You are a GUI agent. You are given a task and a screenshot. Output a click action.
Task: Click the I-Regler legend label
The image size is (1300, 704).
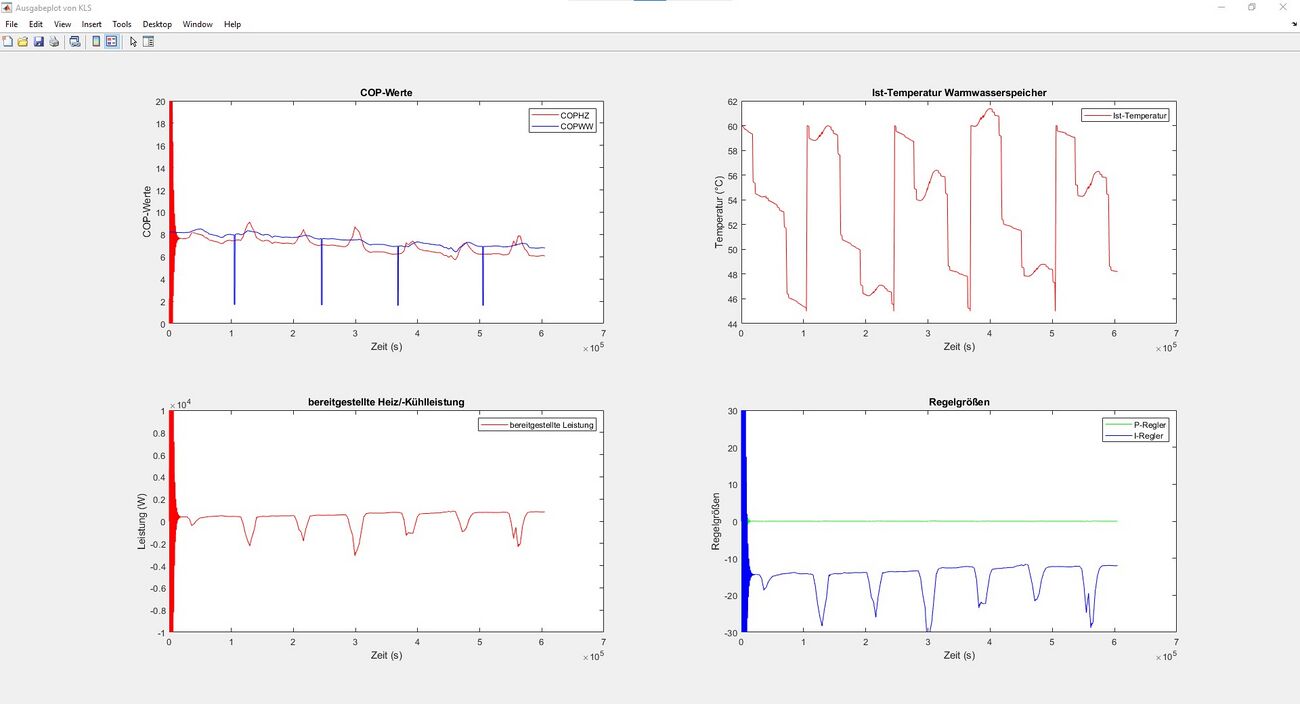tap(1149, 436)
